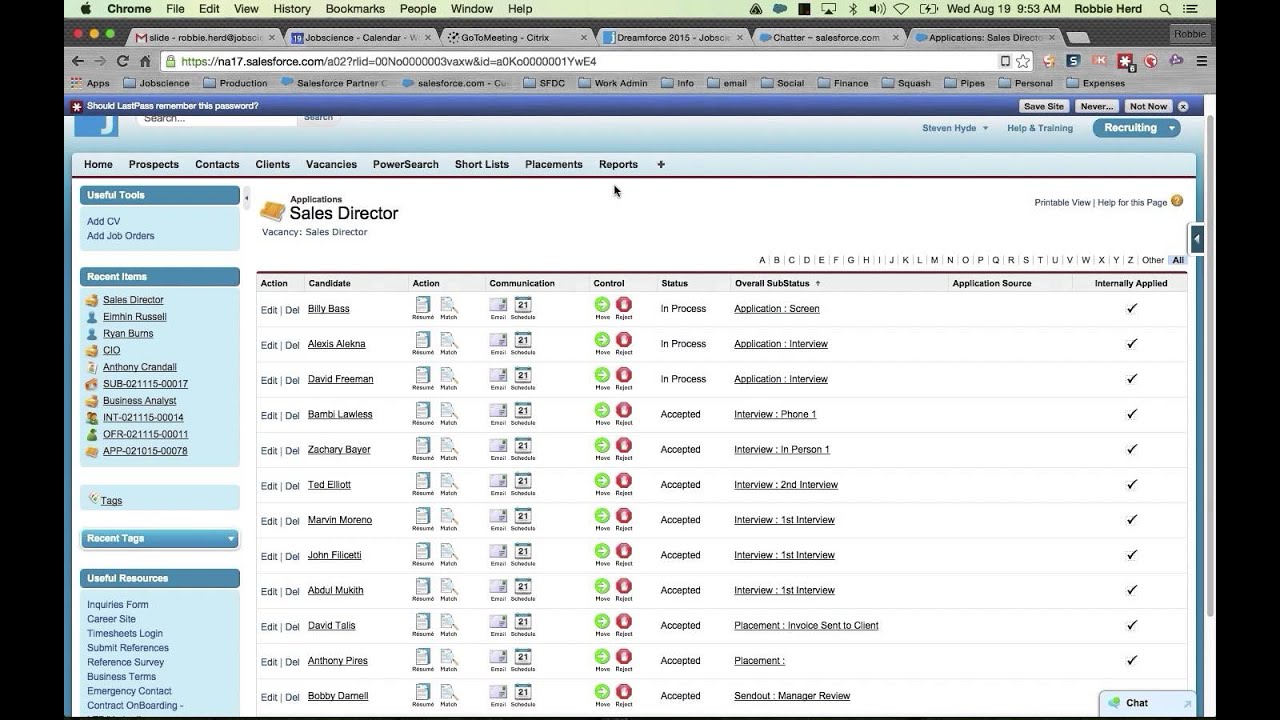The width and height of the screenshot is (1280, 720).
Task: Click the Salesforce search field
Action: pyautogui.click(x=216, y=118)
